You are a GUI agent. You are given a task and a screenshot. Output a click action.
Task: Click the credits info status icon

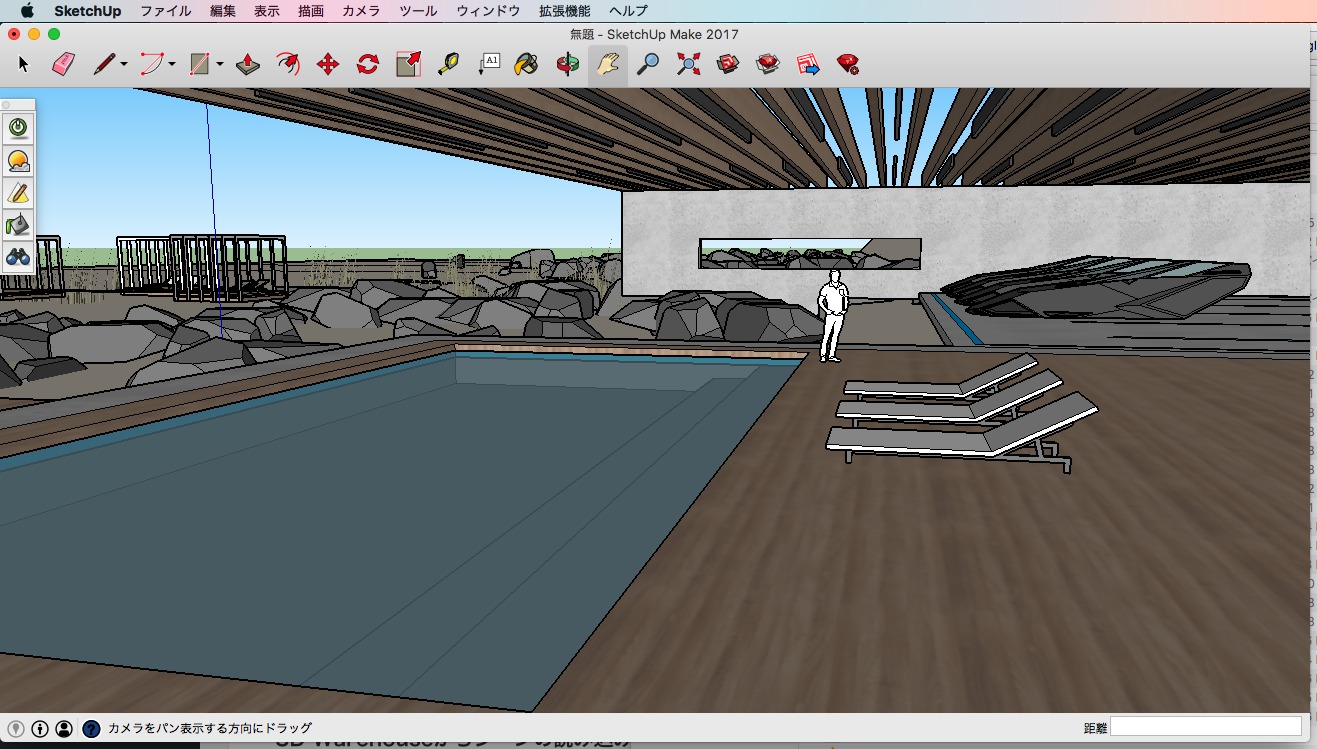tap(40, 729)
